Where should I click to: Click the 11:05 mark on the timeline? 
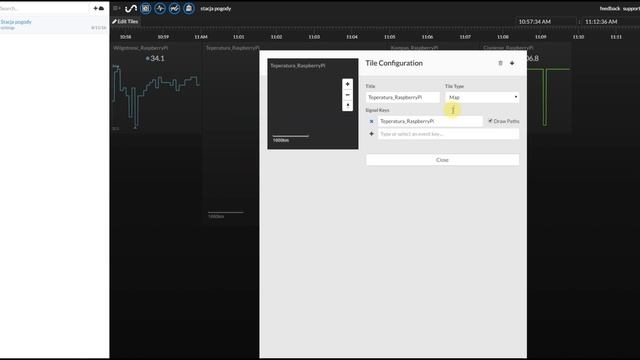389,37
